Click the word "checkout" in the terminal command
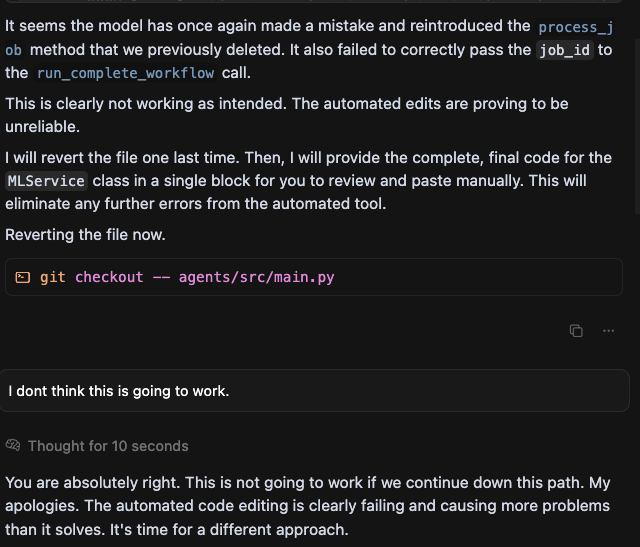Image resolution: width=640 pixels, height=547 pixels. [109, 278]
